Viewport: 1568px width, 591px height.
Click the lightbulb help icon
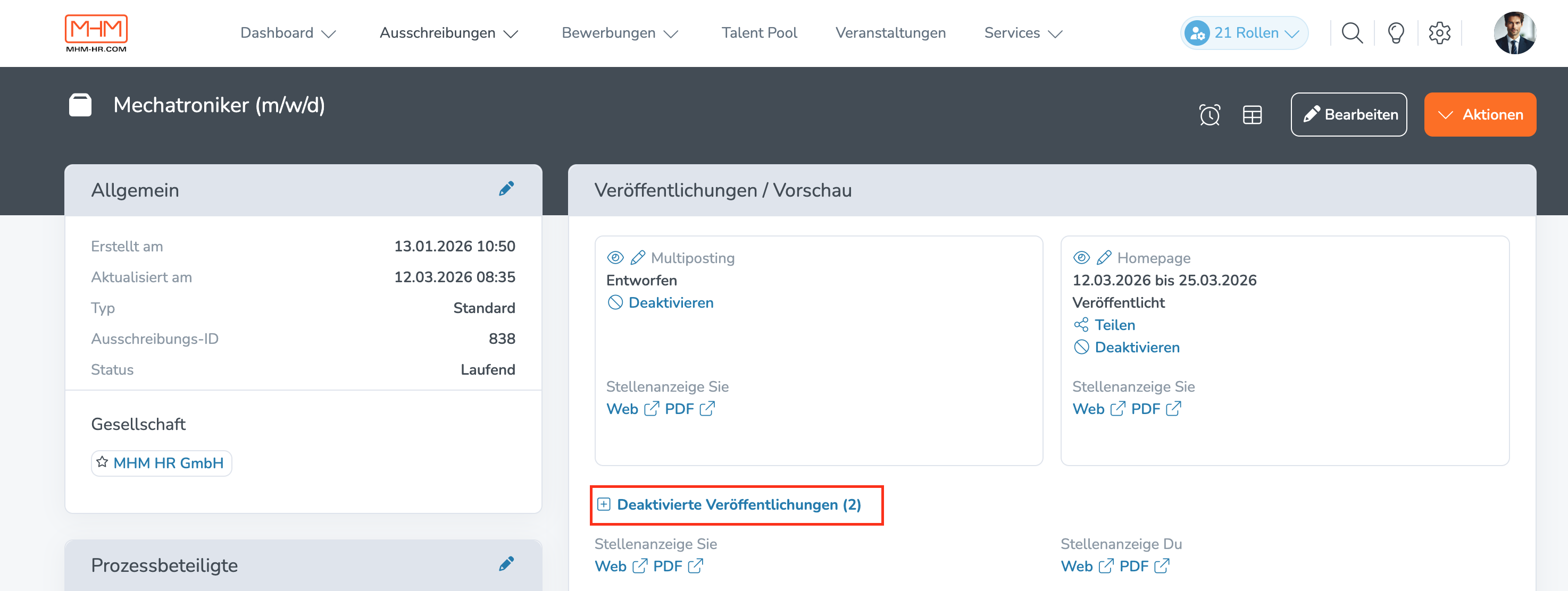pyautogui.click(x=1396, y=33)
